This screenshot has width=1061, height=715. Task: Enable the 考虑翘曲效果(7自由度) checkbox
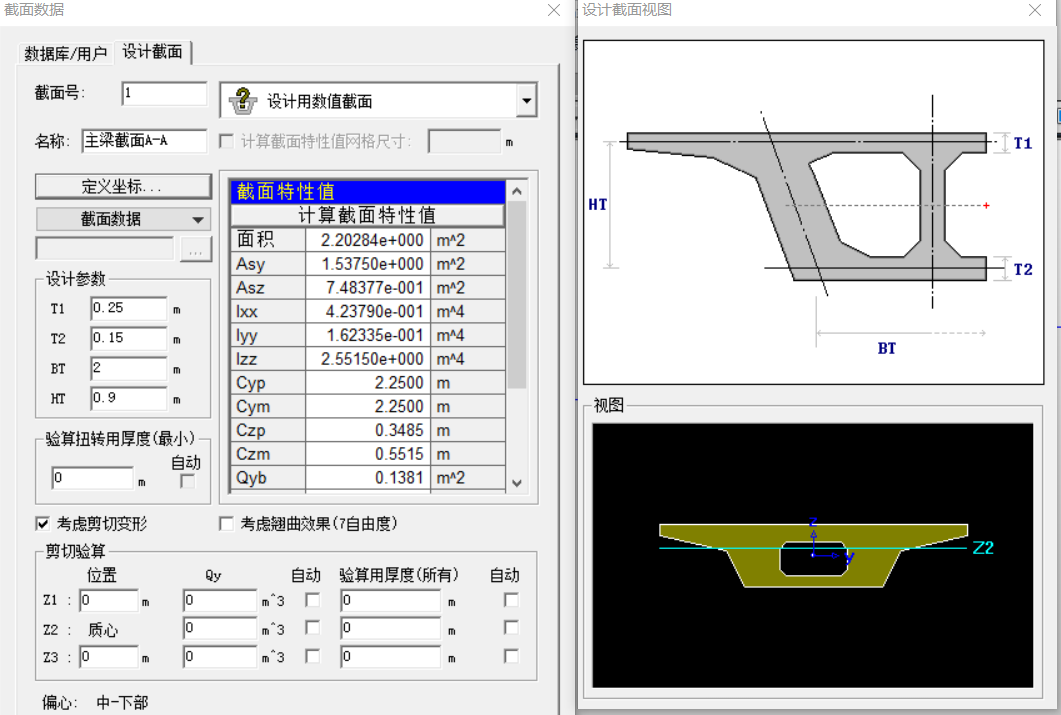pos(226,524)
